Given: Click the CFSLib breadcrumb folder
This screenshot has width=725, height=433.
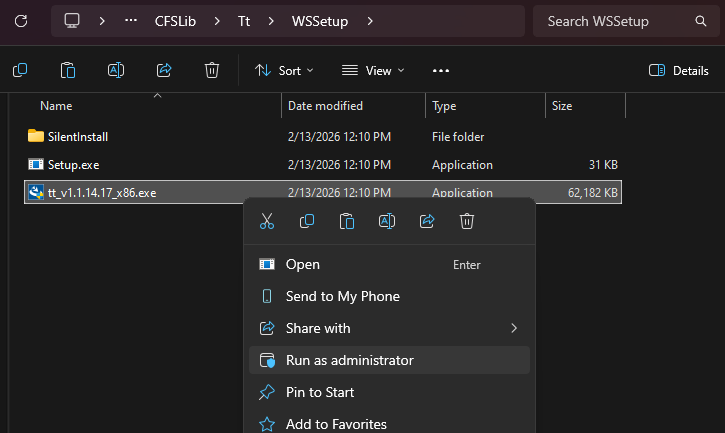Looking at the screenshot, I should pos(175,21).
